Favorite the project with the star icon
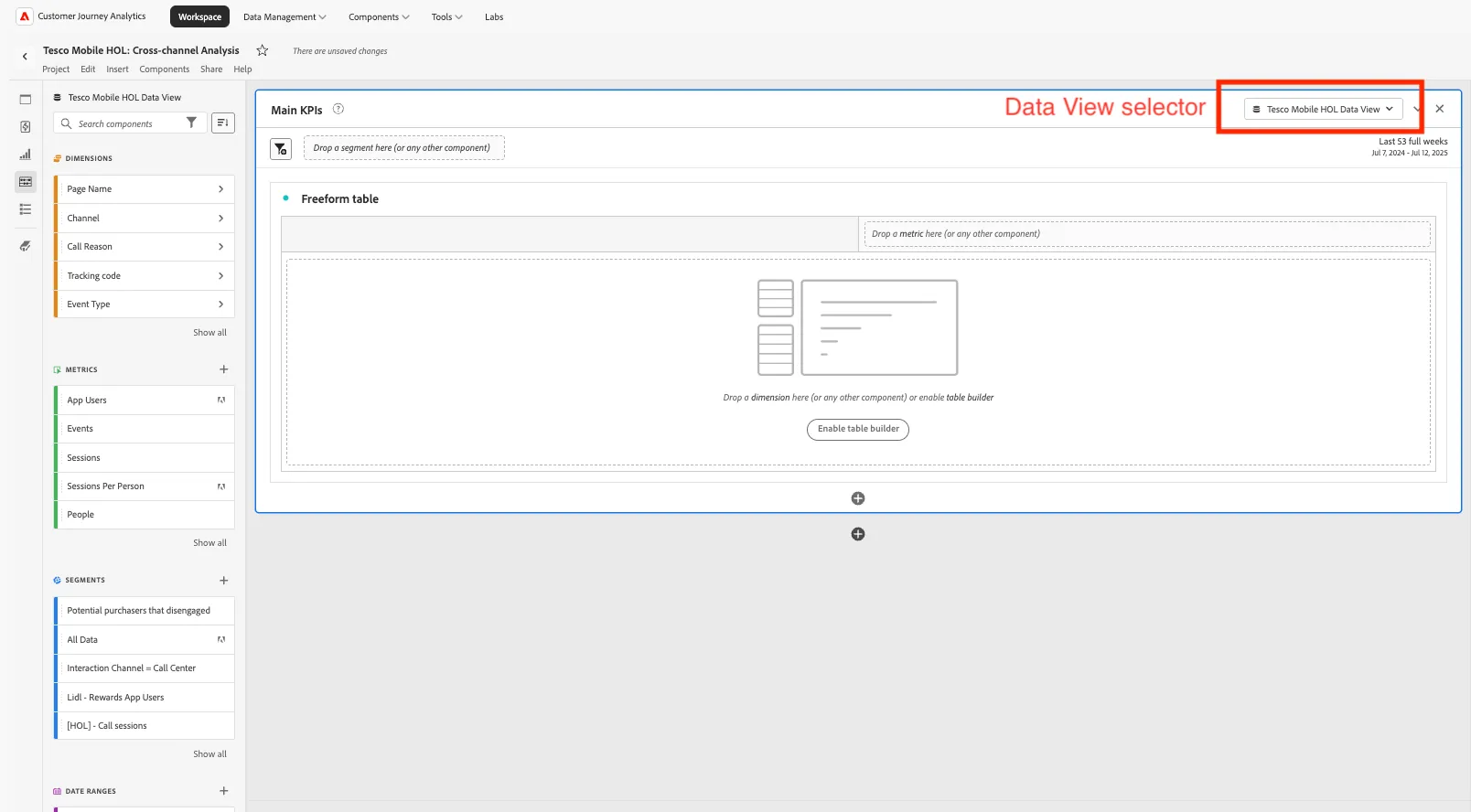The height and width of the screenshot is (812, 1471). 263,50
